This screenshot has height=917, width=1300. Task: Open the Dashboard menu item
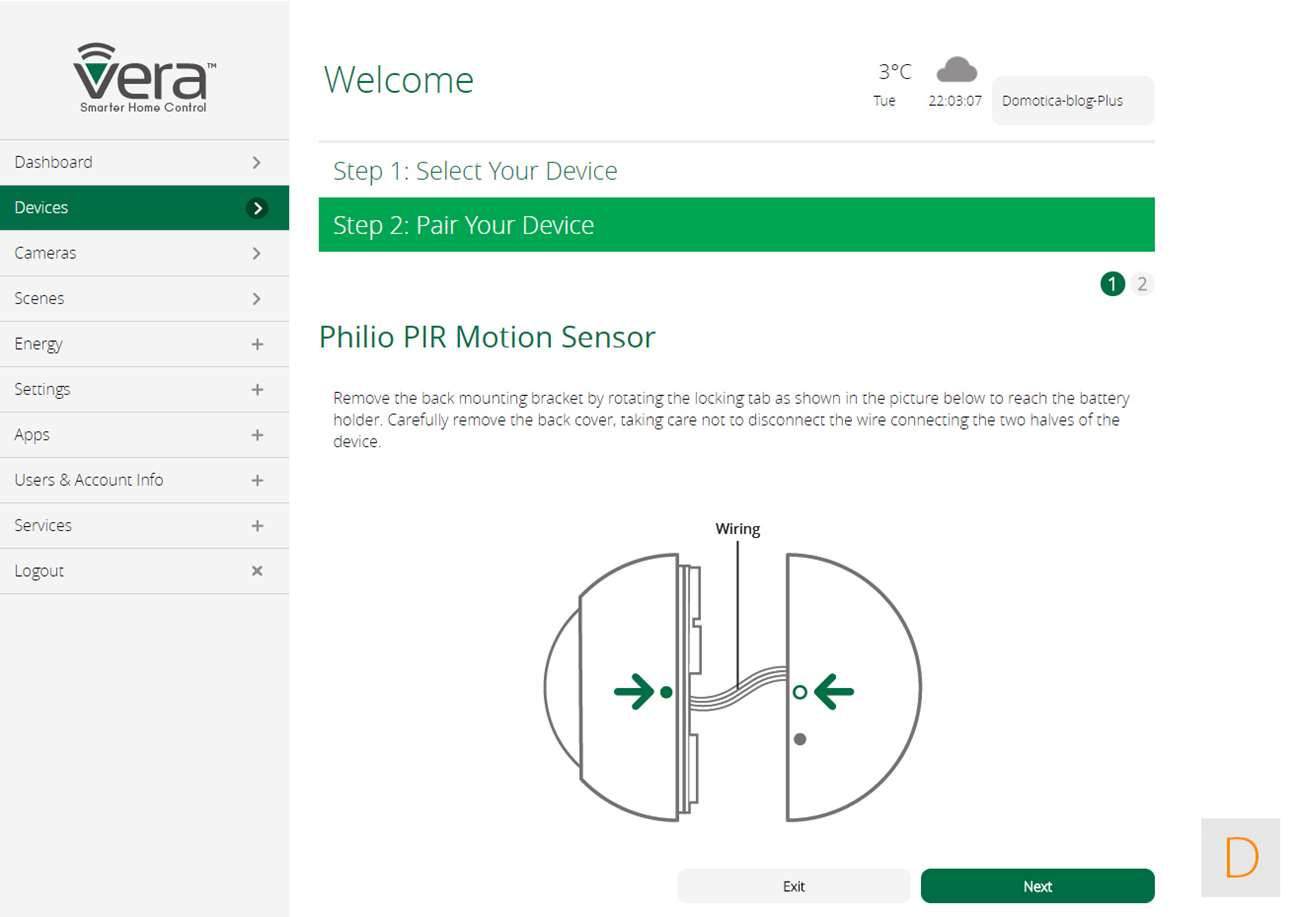53,162
